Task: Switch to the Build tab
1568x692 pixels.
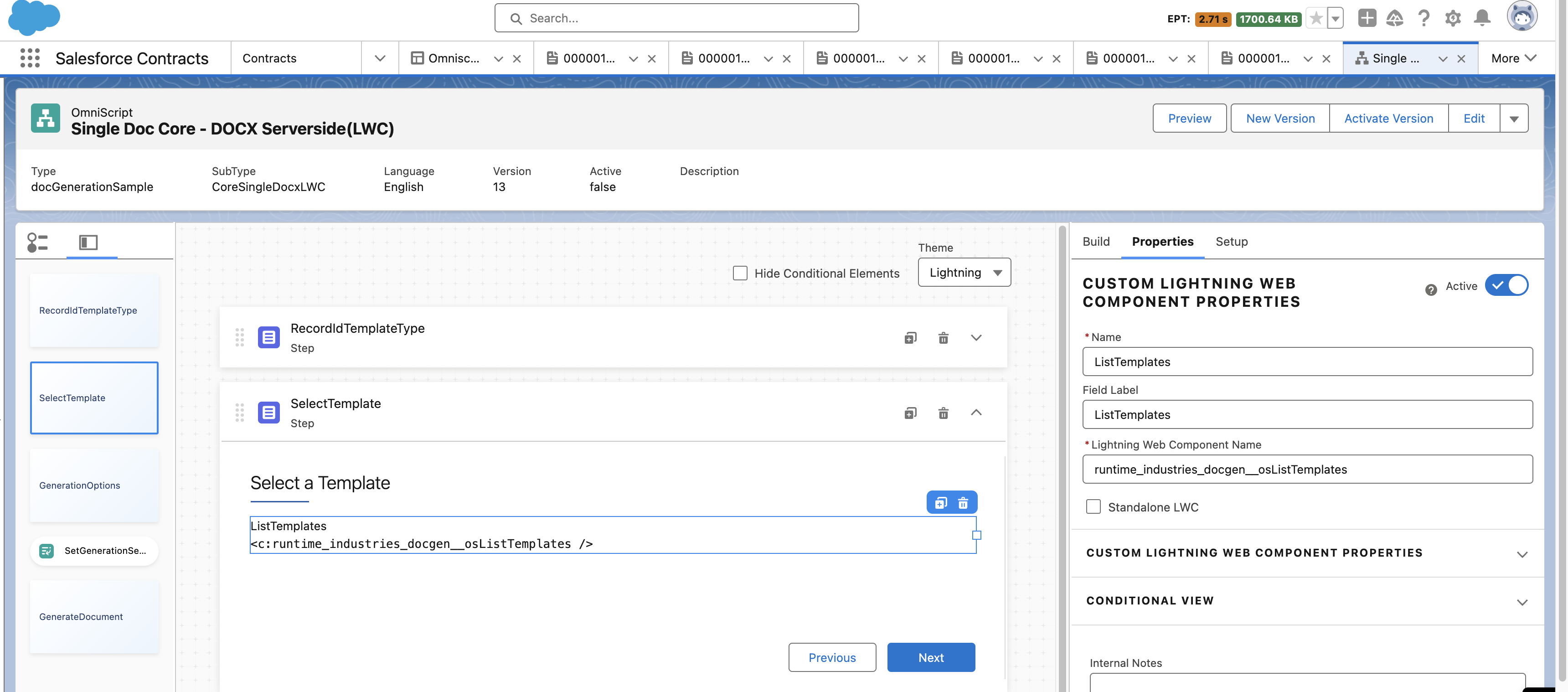Action: point(1096,242)
